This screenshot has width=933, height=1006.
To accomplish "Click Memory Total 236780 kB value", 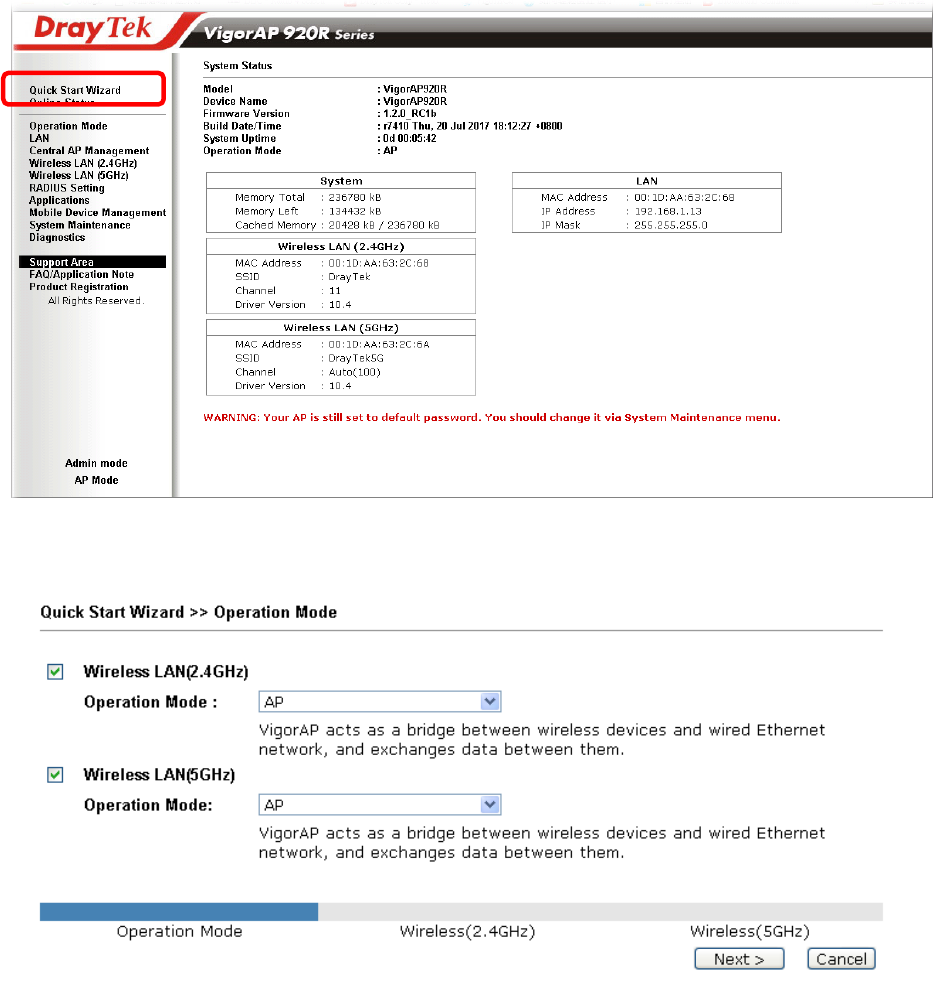I will (355, 198).
